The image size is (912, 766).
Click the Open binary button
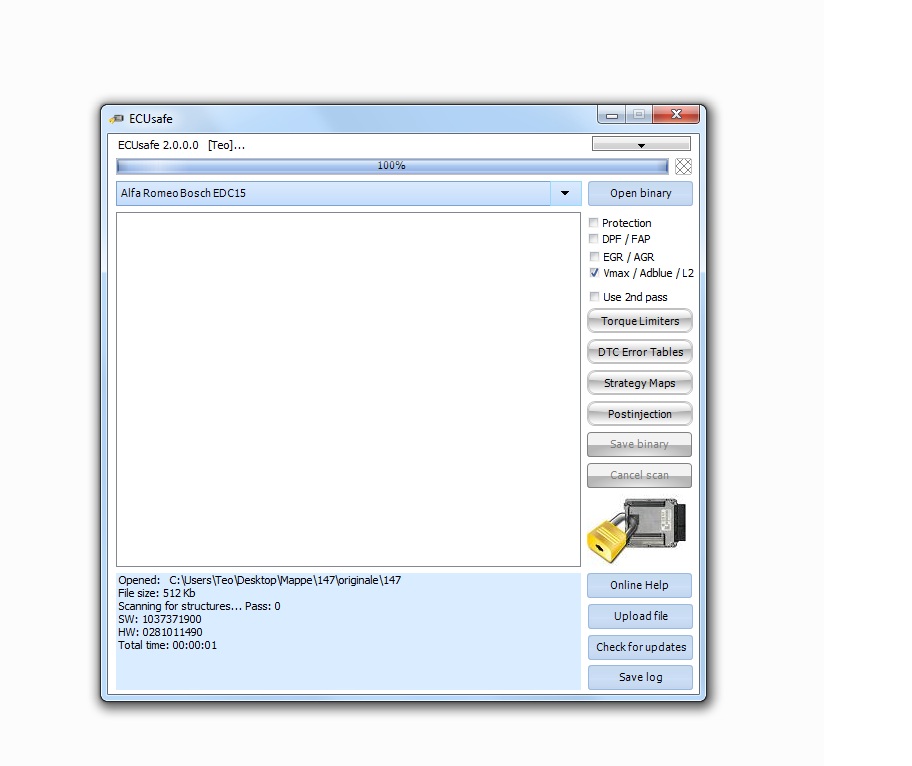point(640,193)
